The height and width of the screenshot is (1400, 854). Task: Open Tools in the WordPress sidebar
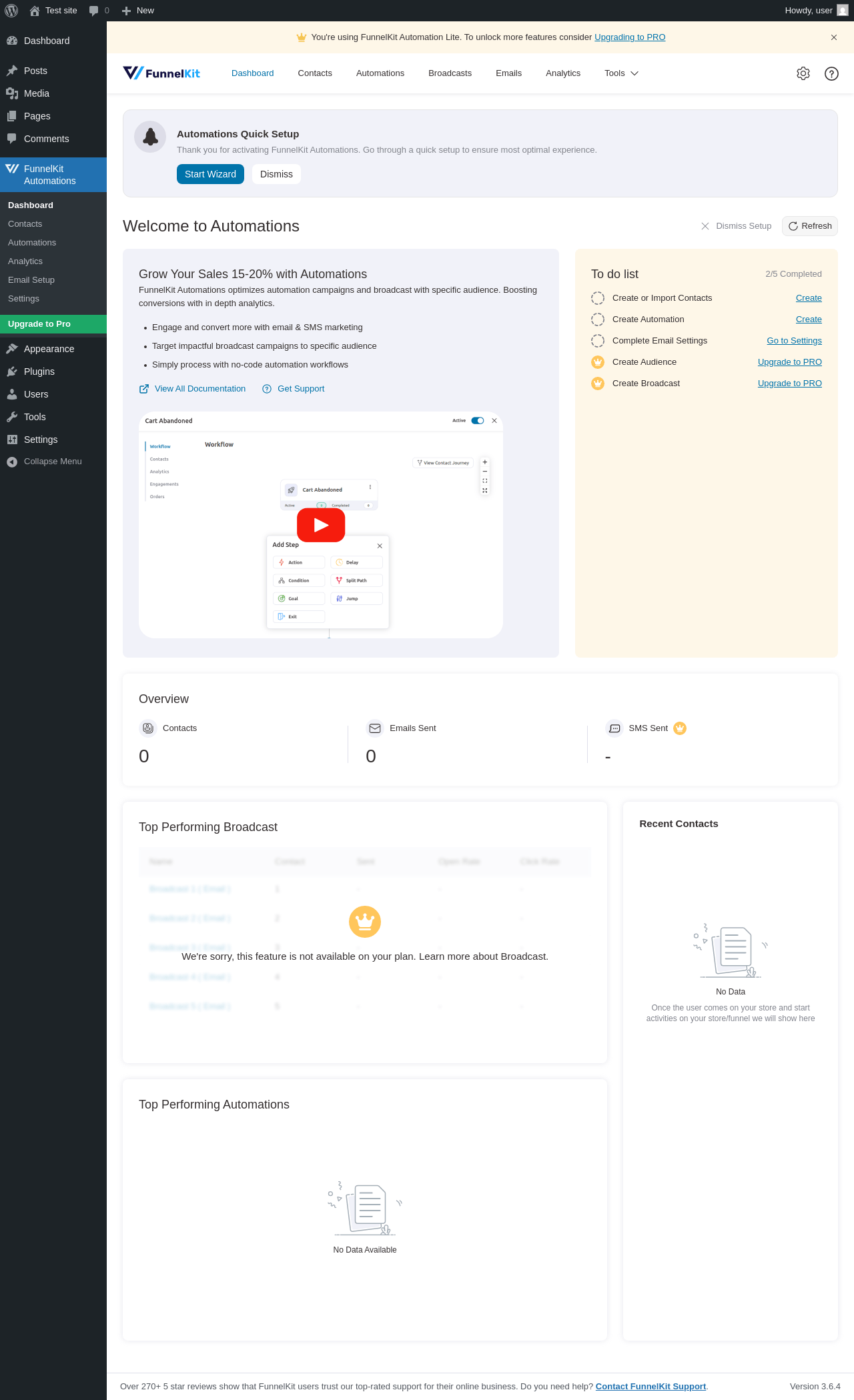pyautogui.click(x=53, y=417)
